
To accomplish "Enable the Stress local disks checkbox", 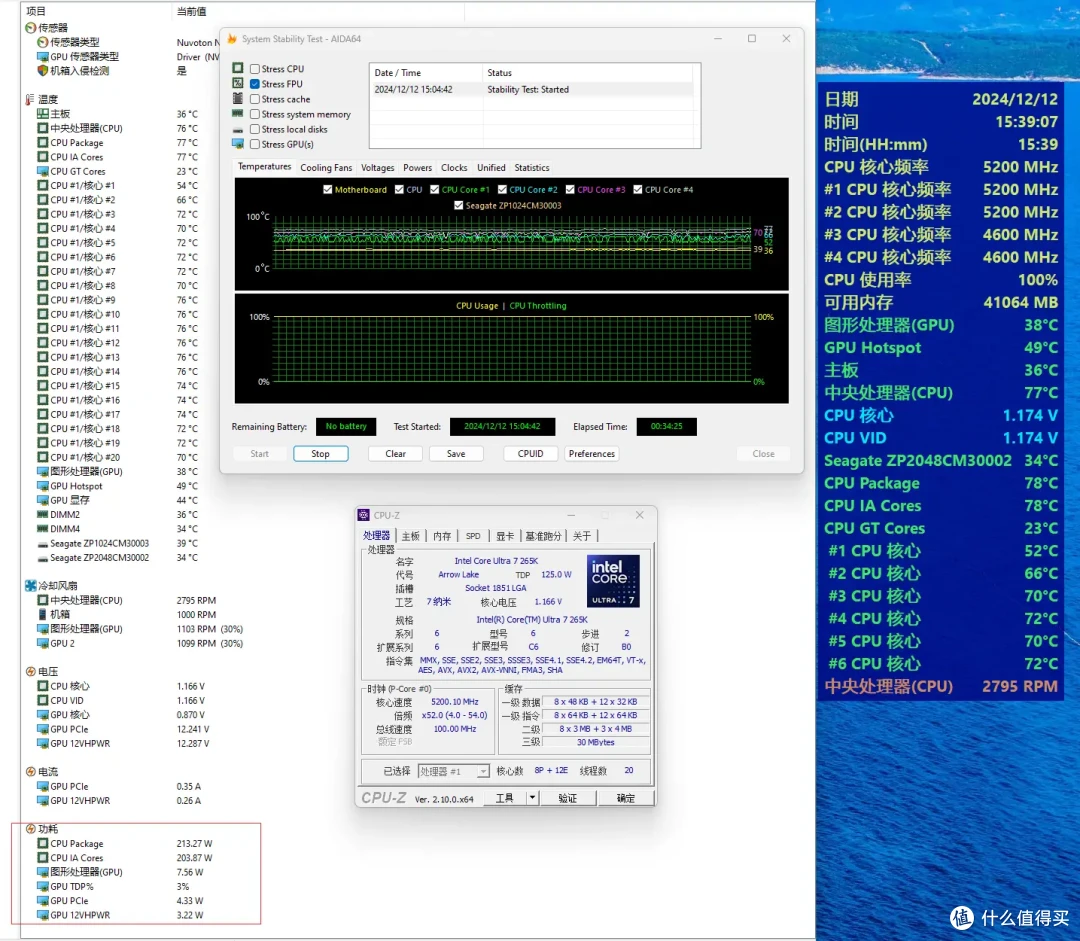I will click(x=255, y=130).
